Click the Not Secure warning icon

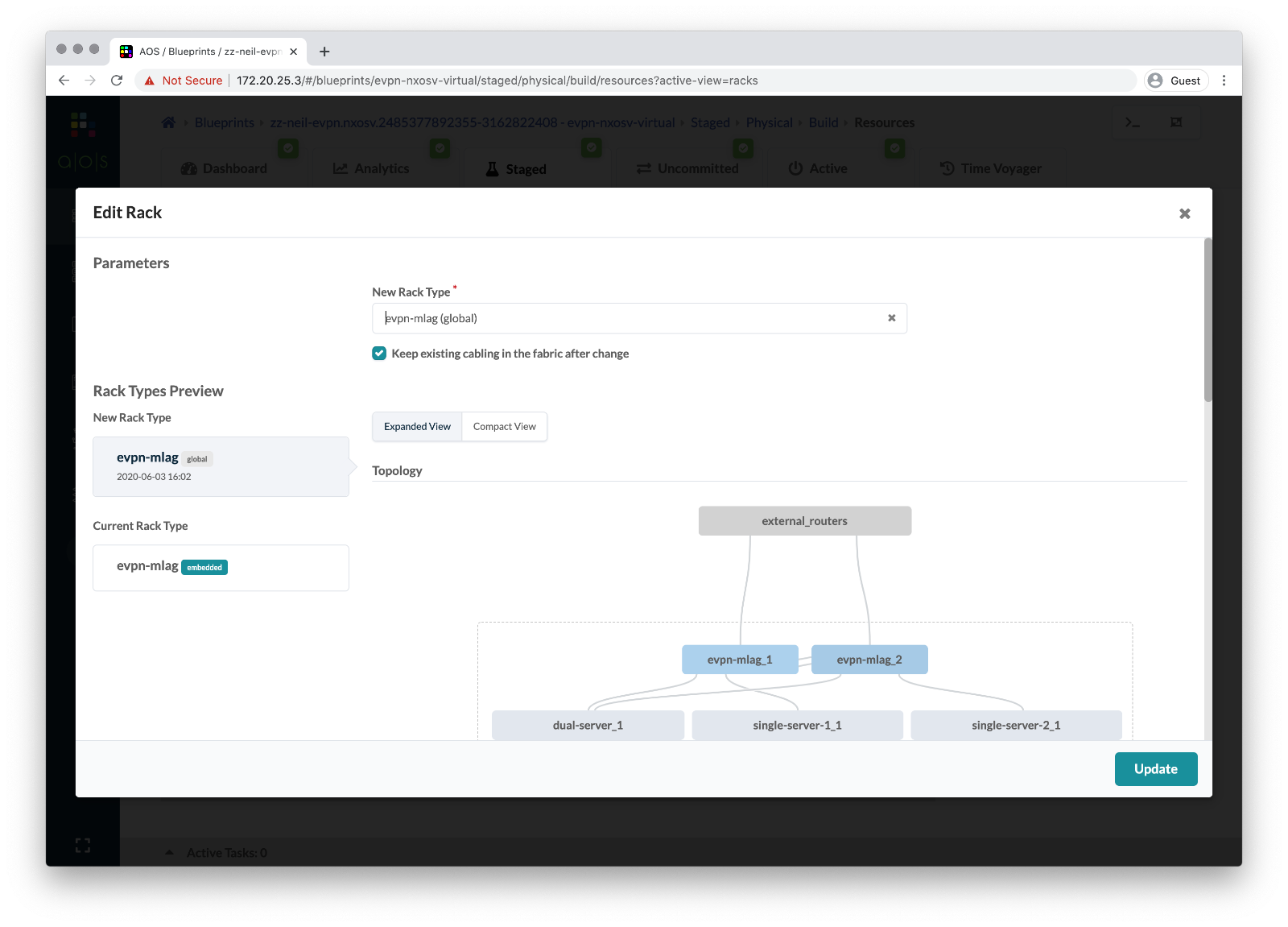[150, 81]
